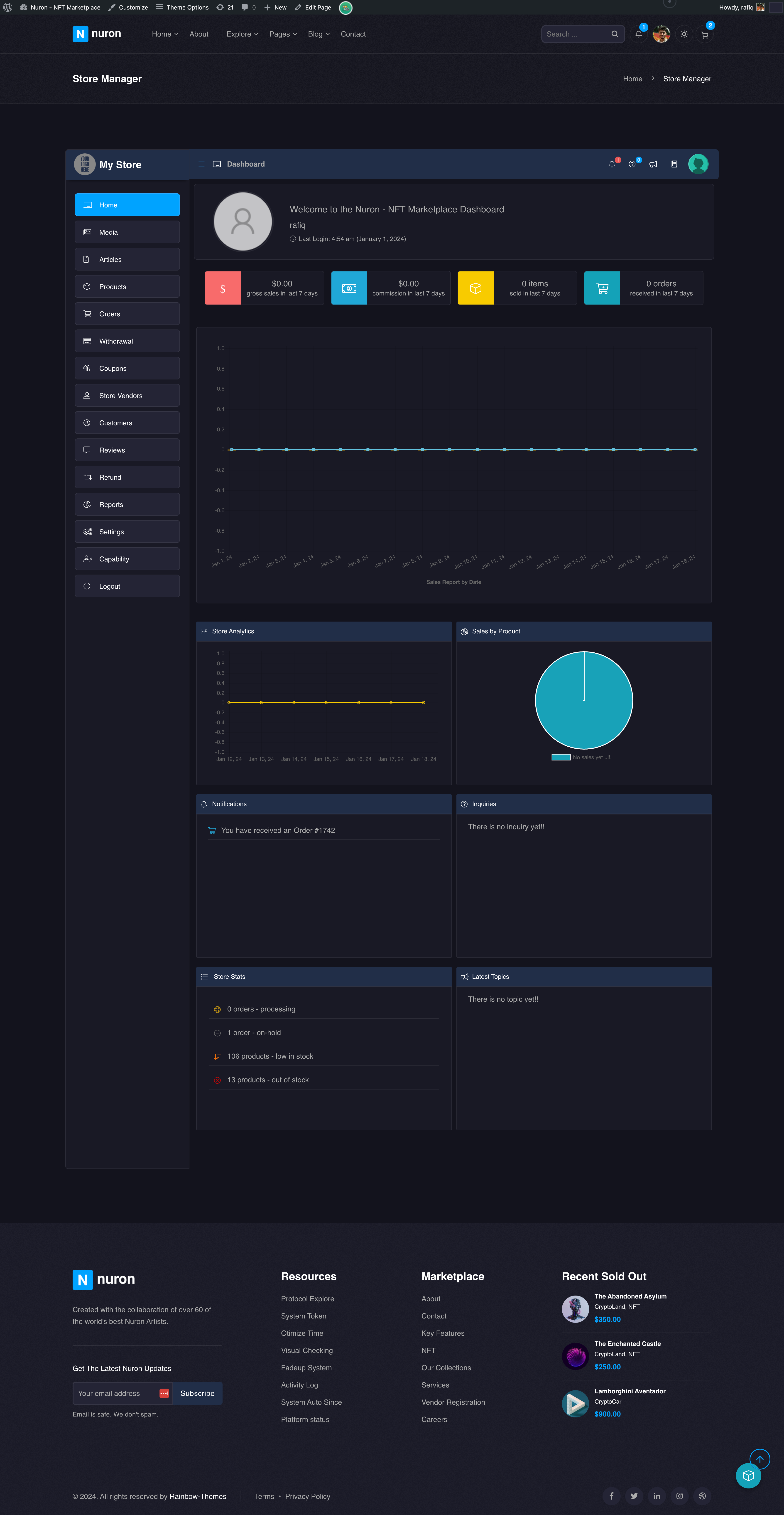Click the Subscribe button
Image resolution: width=784 pixels, height=1515 pixels.
tap(197, 1393)
